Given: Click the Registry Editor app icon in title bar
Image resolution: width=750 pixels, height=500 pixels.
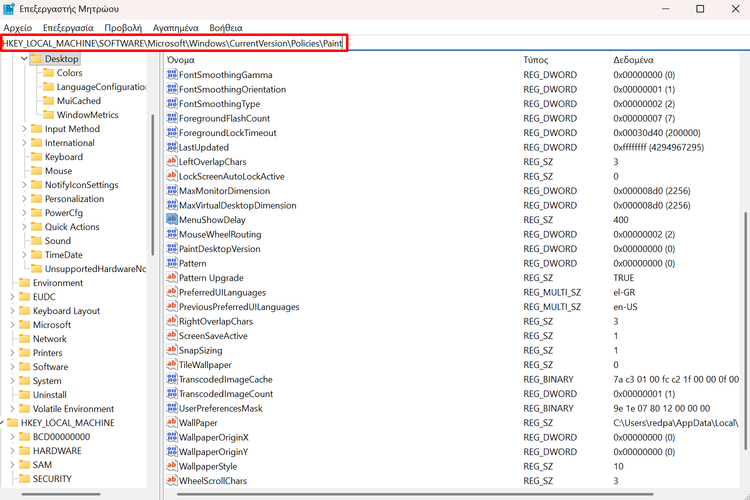Looking at the screenshot, I should pos(10,9).
